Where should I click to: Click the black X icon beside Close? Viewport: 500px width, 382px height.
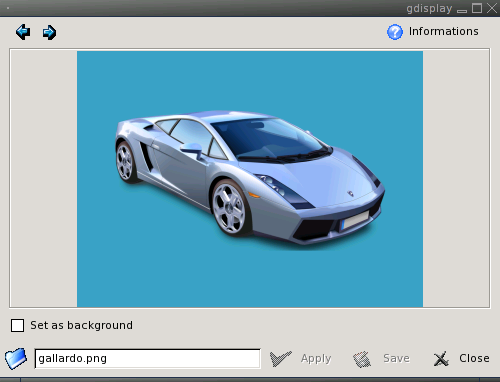pos(441,359)
